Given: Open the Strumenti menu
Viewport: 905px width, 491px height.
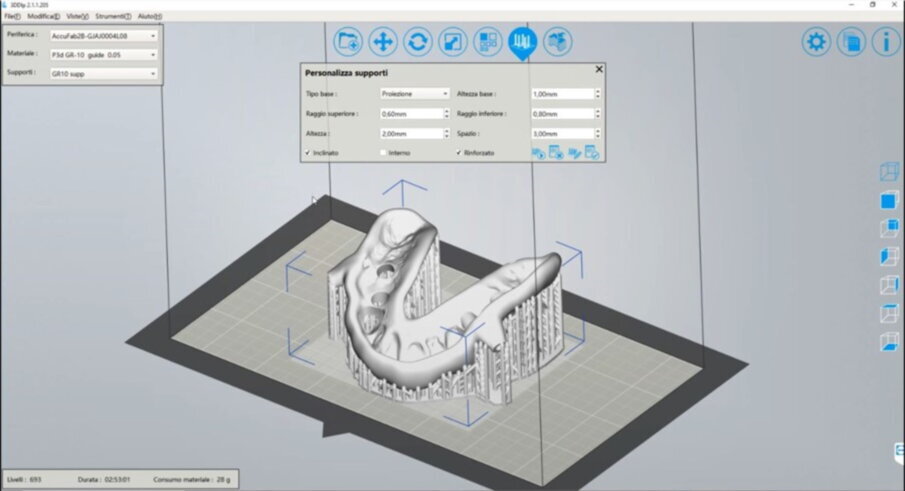Looking at the screenshot, I should (113, 17).
